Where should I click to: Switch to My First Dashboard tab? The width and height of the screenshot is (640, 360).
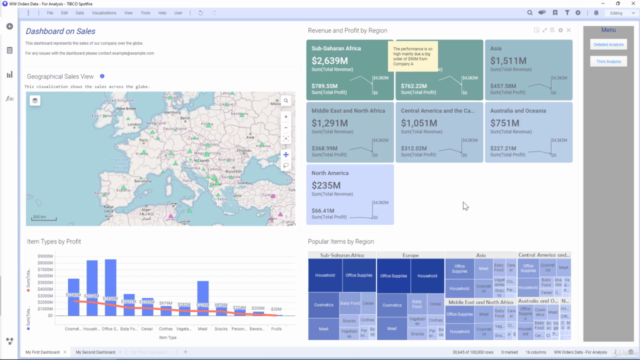pos(42,352)
